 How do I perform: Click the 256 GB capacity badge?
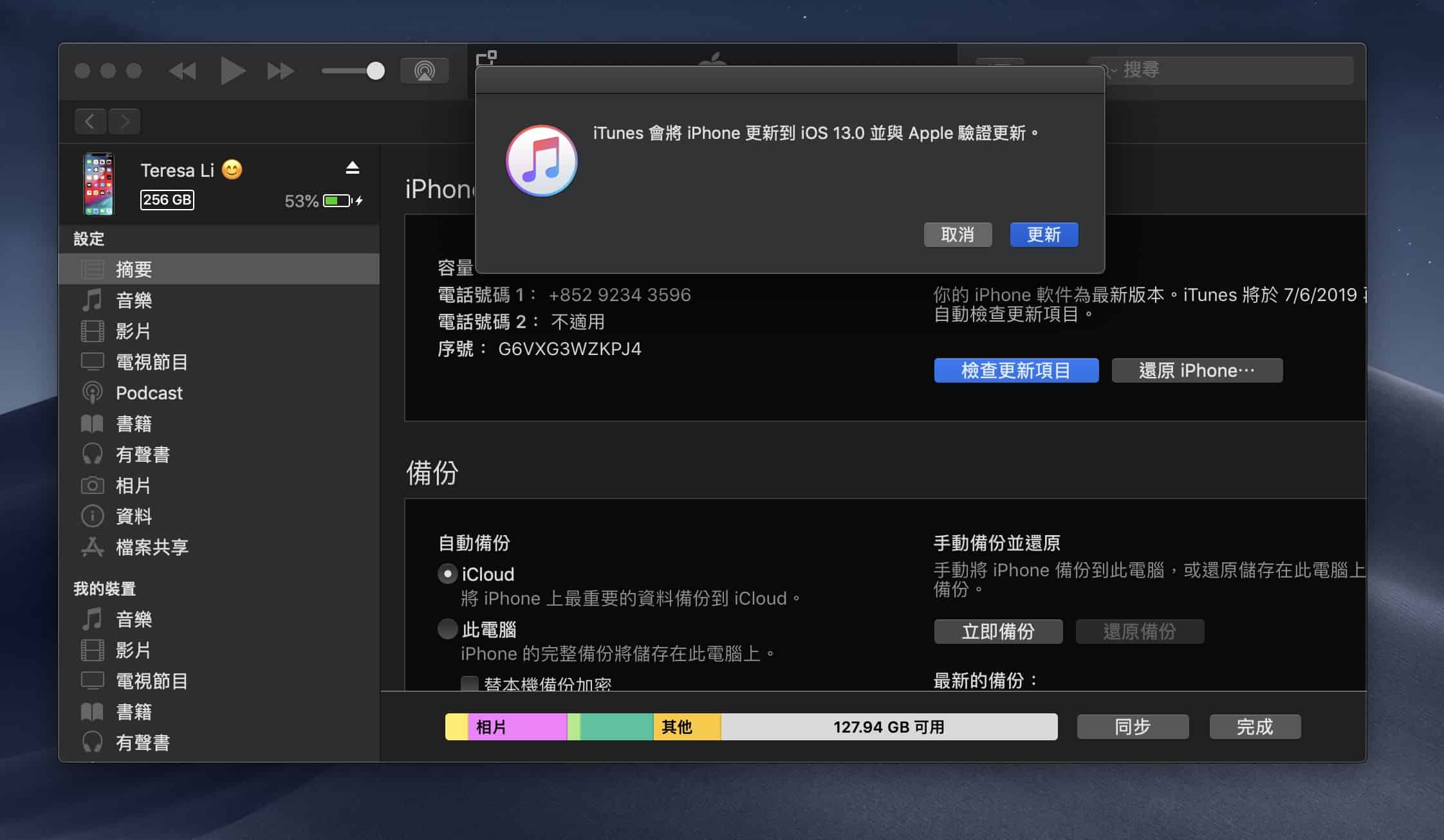tap(167, 199)
